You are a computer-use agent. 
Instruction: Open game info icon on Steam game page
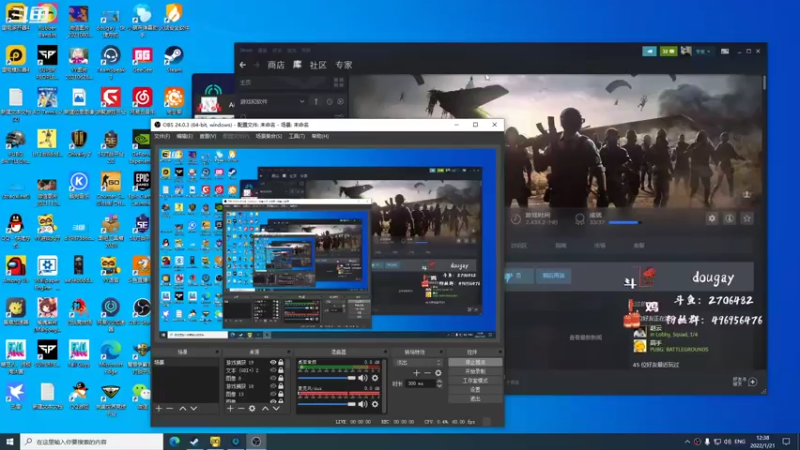tap(730, 218)
